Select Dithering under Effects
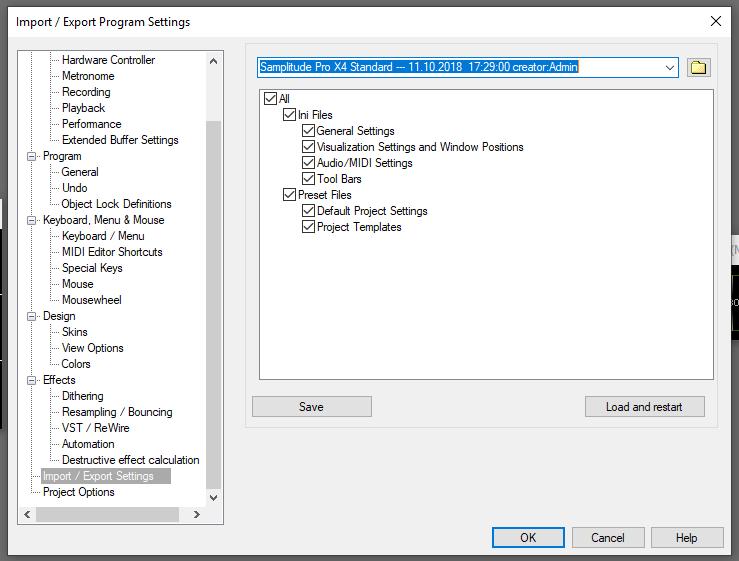Viewport: 739px width, 561px height. pos(82,396)
